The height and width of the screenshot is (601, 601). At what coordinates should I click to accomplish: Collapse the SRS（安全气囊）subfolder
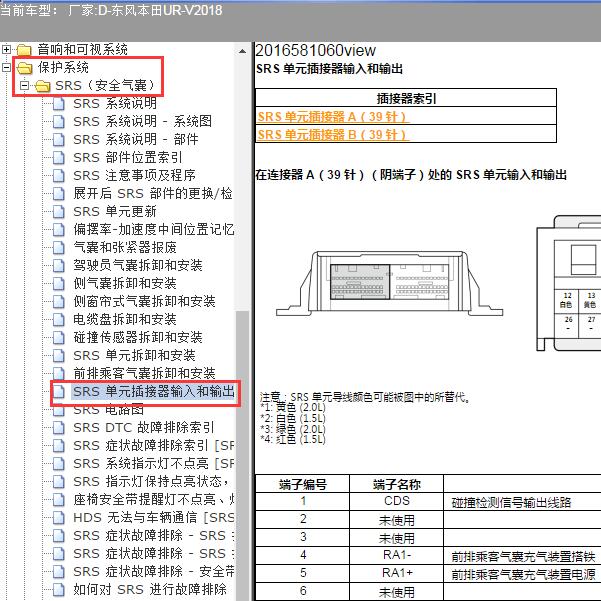click(25, 85)
